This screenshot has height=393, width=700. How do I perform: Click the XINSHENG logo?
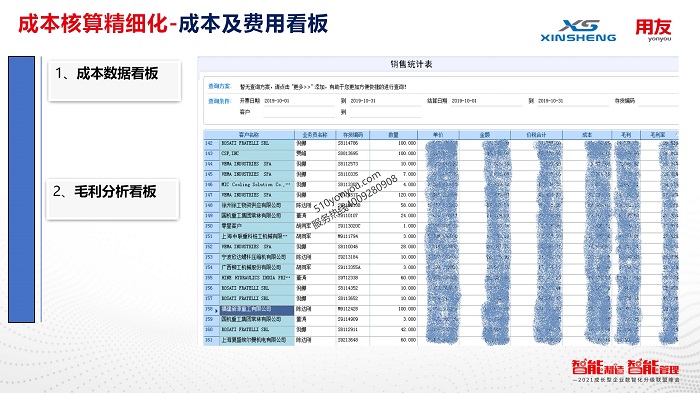click(x=578, y=30)
